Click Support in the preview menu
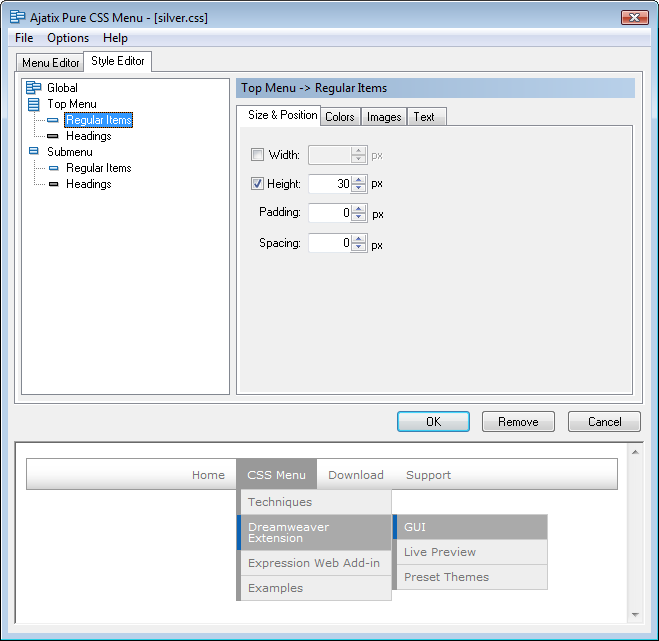This screenshot has height=641, width=659. click(x=428, y=475)
